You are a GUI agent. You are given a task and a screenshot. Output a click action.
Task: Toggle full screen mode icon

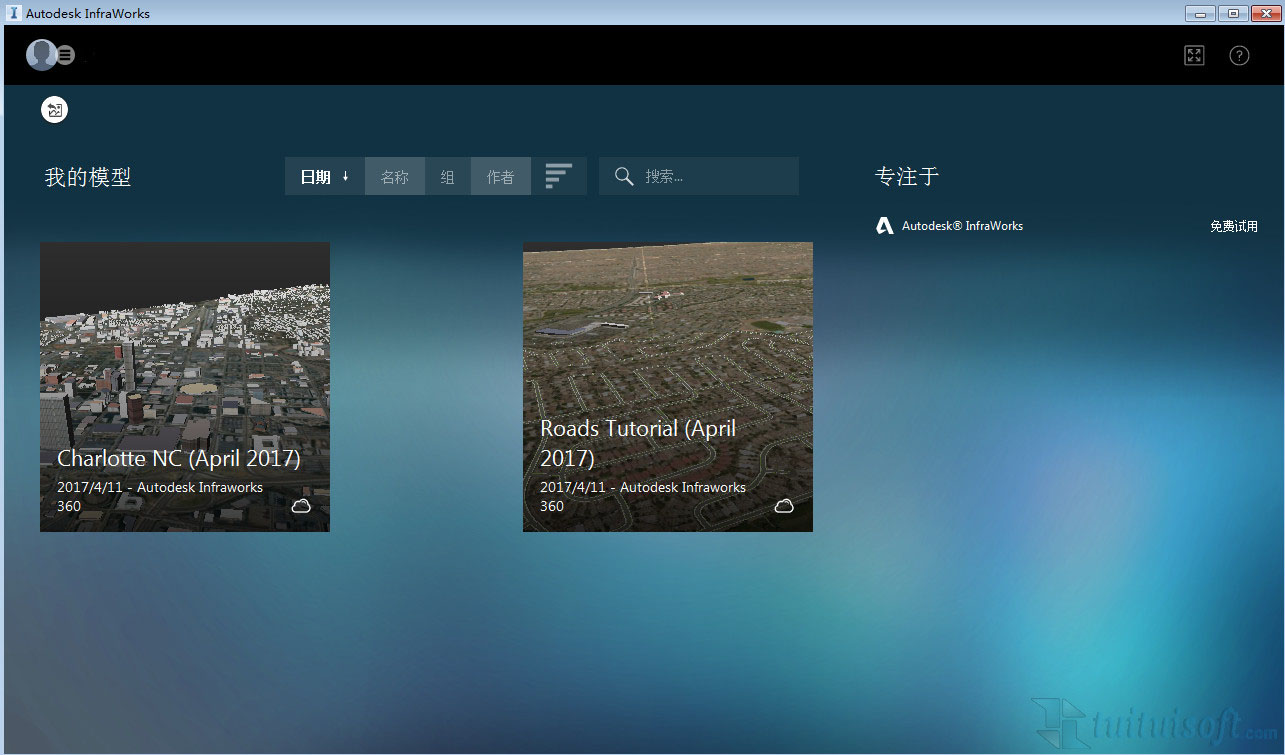(1194, 56)
